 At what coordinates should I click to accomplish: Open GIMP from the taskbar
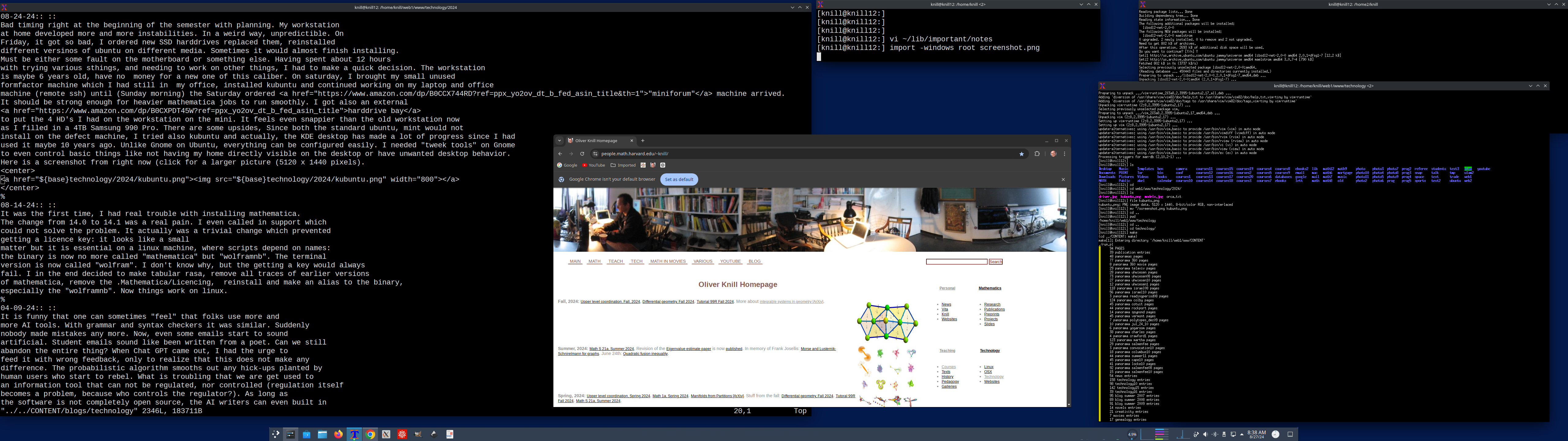(418, 434)
